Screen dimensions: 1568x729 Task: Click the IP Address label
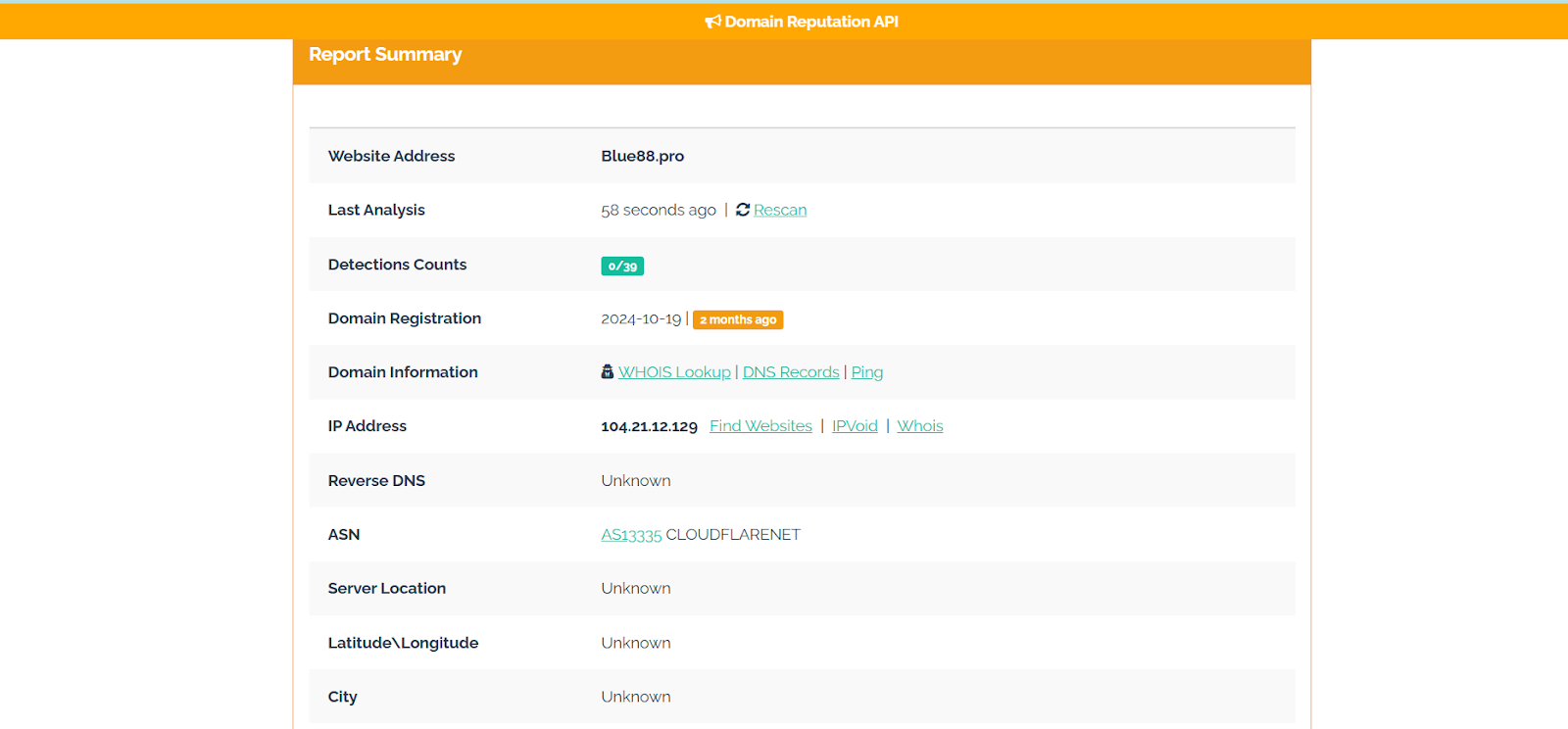point(367,426)
